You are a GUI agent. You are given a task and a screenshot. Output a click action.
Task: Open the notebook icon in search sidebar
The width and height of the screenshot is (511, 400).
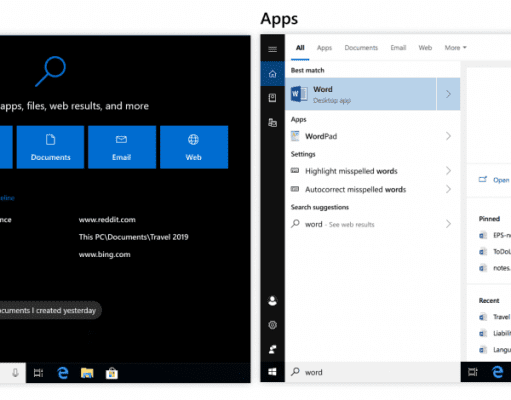coord(272,98)
